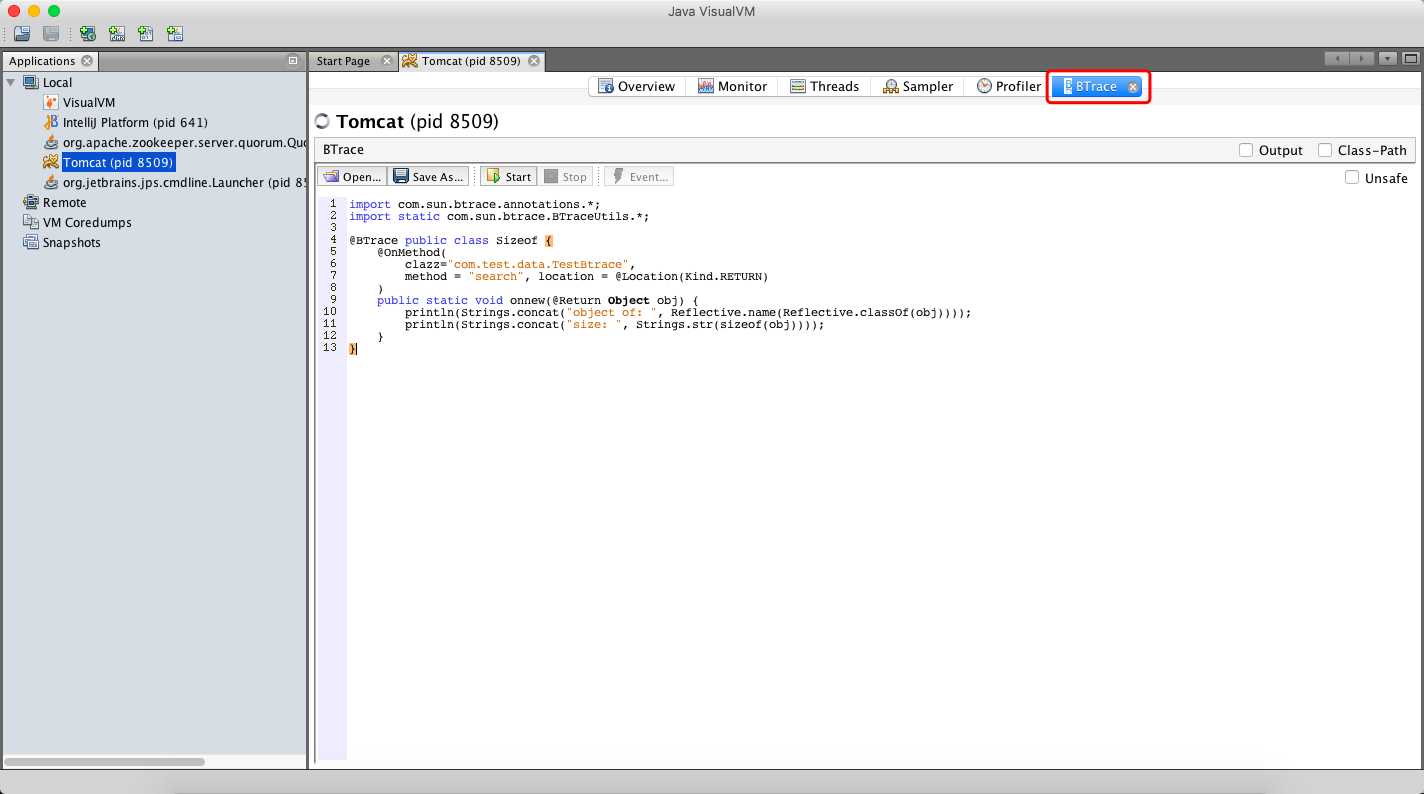Click the @OnMethod( annotation line

click(x=411, y=252)
